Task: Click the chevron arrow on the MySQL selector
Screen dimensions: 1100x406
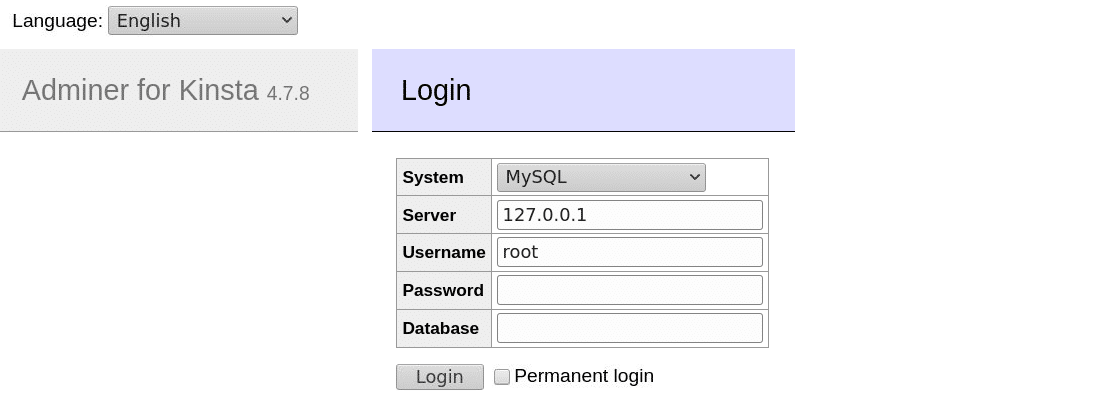Action: [694, 177]
